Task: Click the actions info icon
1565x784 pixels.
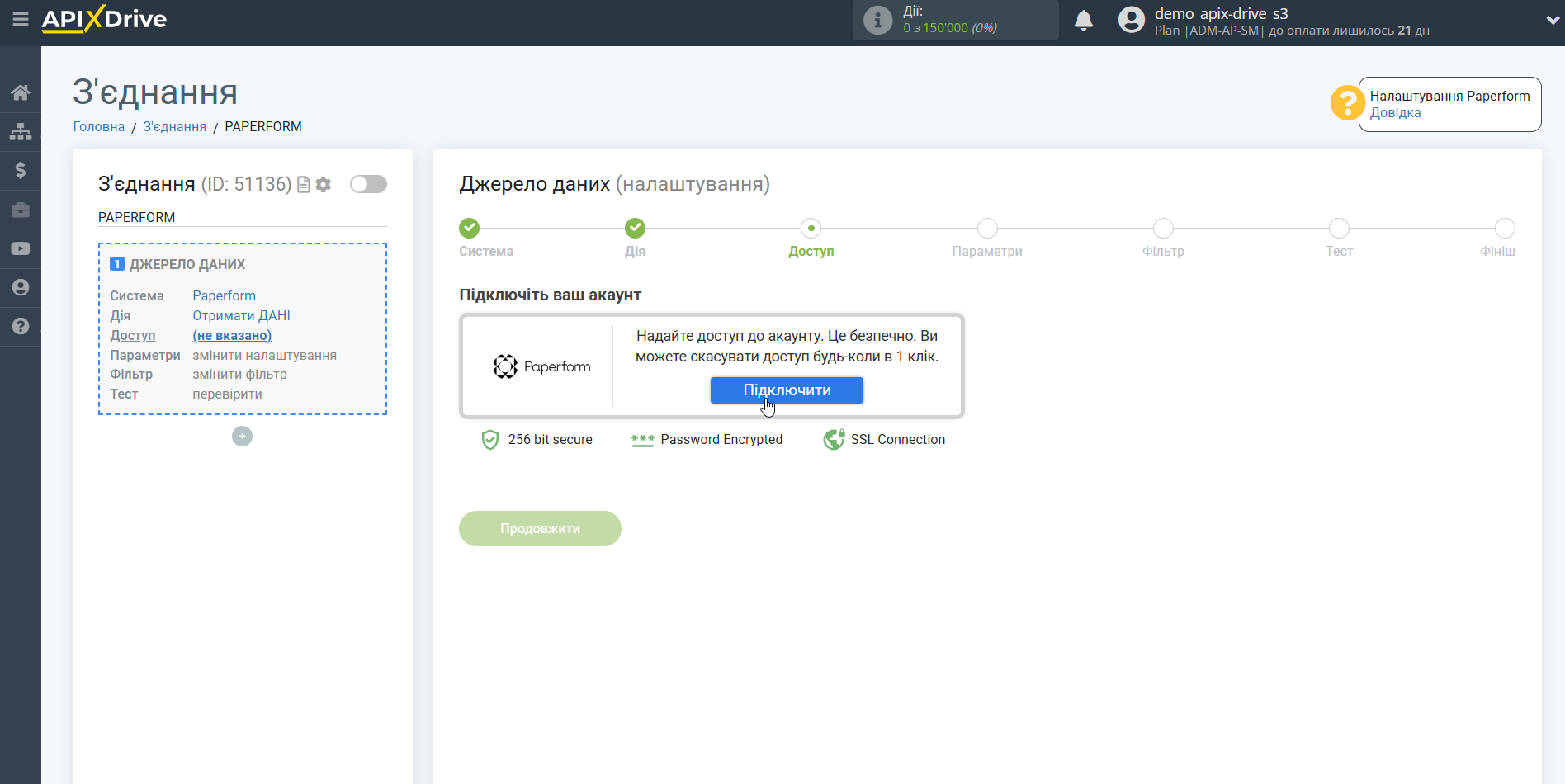Action: coord(877,20)
